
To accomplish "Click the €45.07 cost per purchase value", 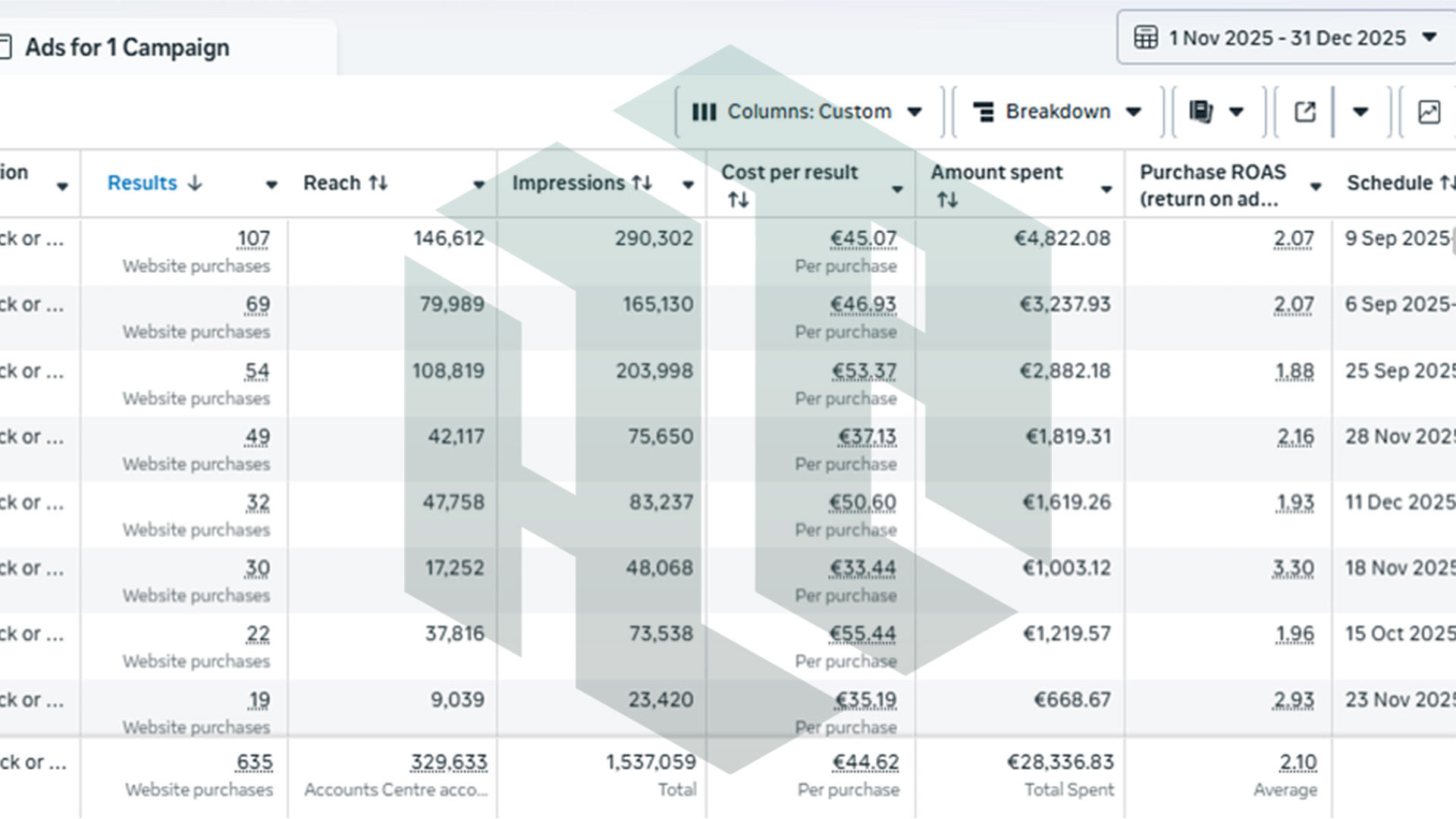I will [863, 238].
